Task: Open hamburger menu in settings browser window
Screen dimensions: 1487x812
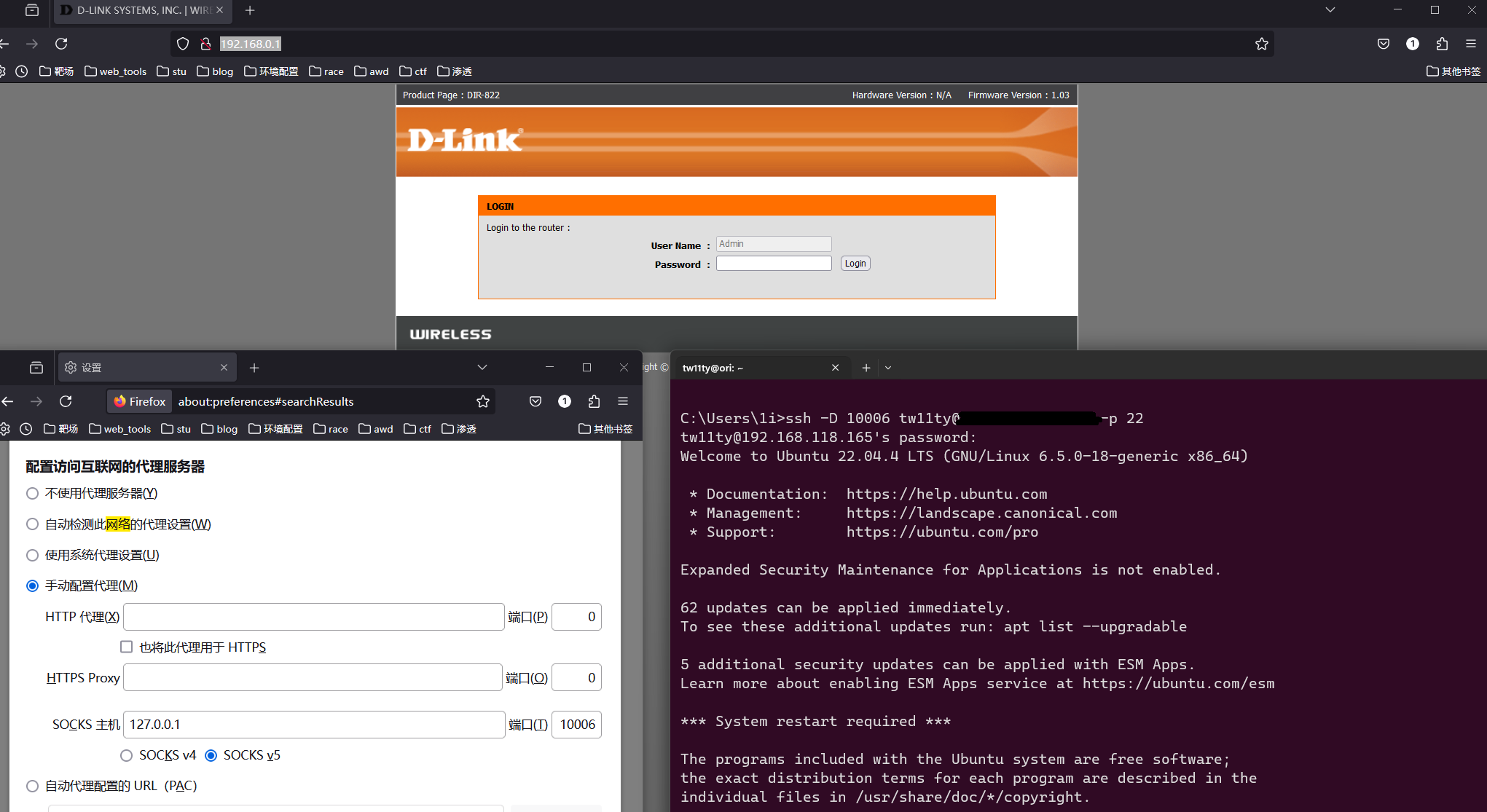Action: (x=623, y=401)
